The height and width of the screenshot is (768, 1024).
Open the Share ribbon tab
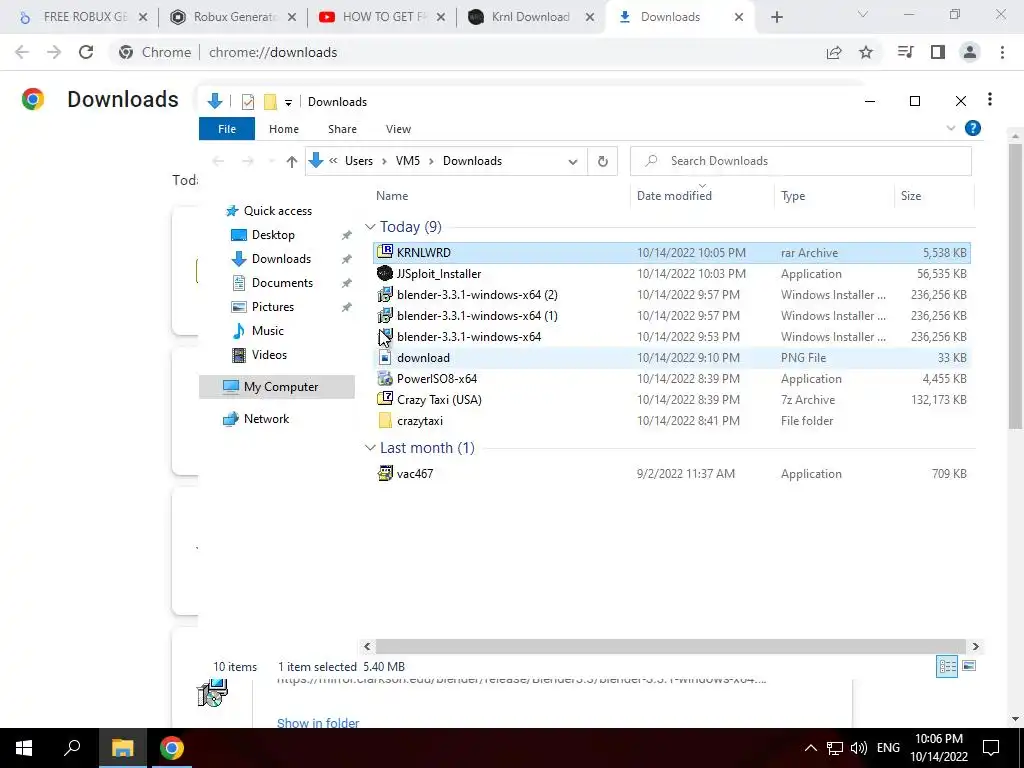click(342, 129)
